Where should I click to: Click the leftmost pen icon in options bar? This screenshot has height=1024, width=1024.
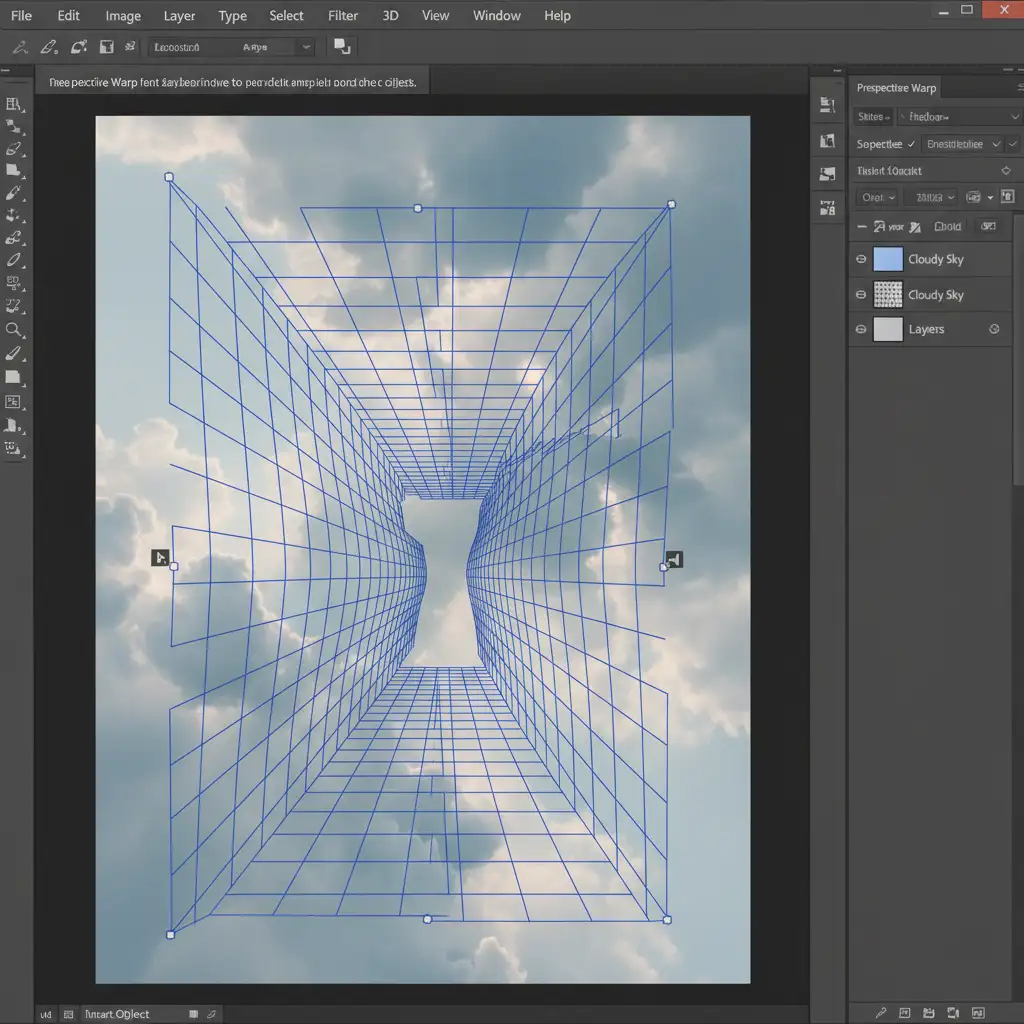(x=19, y=46)
